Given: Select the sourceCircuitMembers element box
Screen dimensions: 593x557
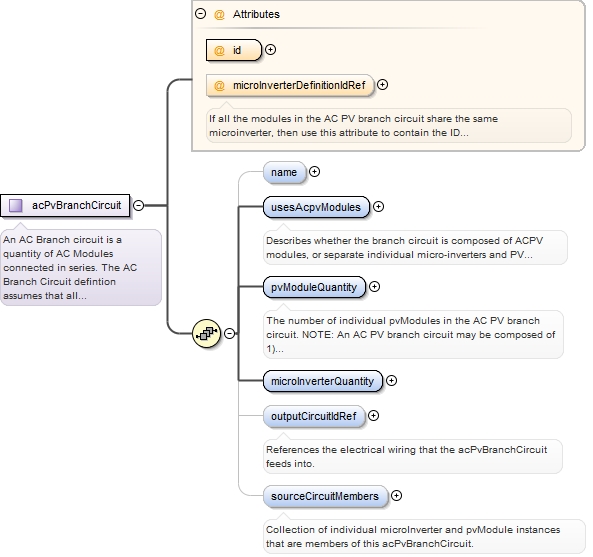Looking at the screenshot, I should (325, 496).
